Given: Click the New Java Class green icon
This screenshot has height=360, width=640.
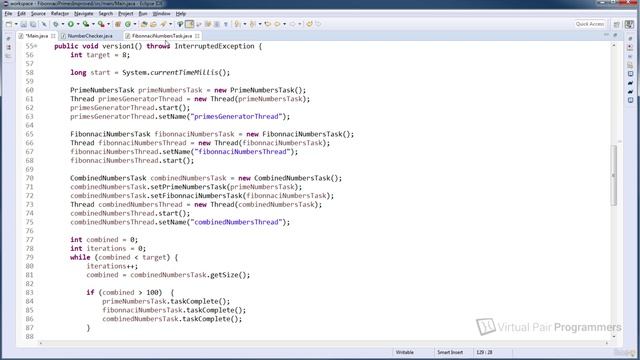Looking at the screenshot, I should click(128, 24).
